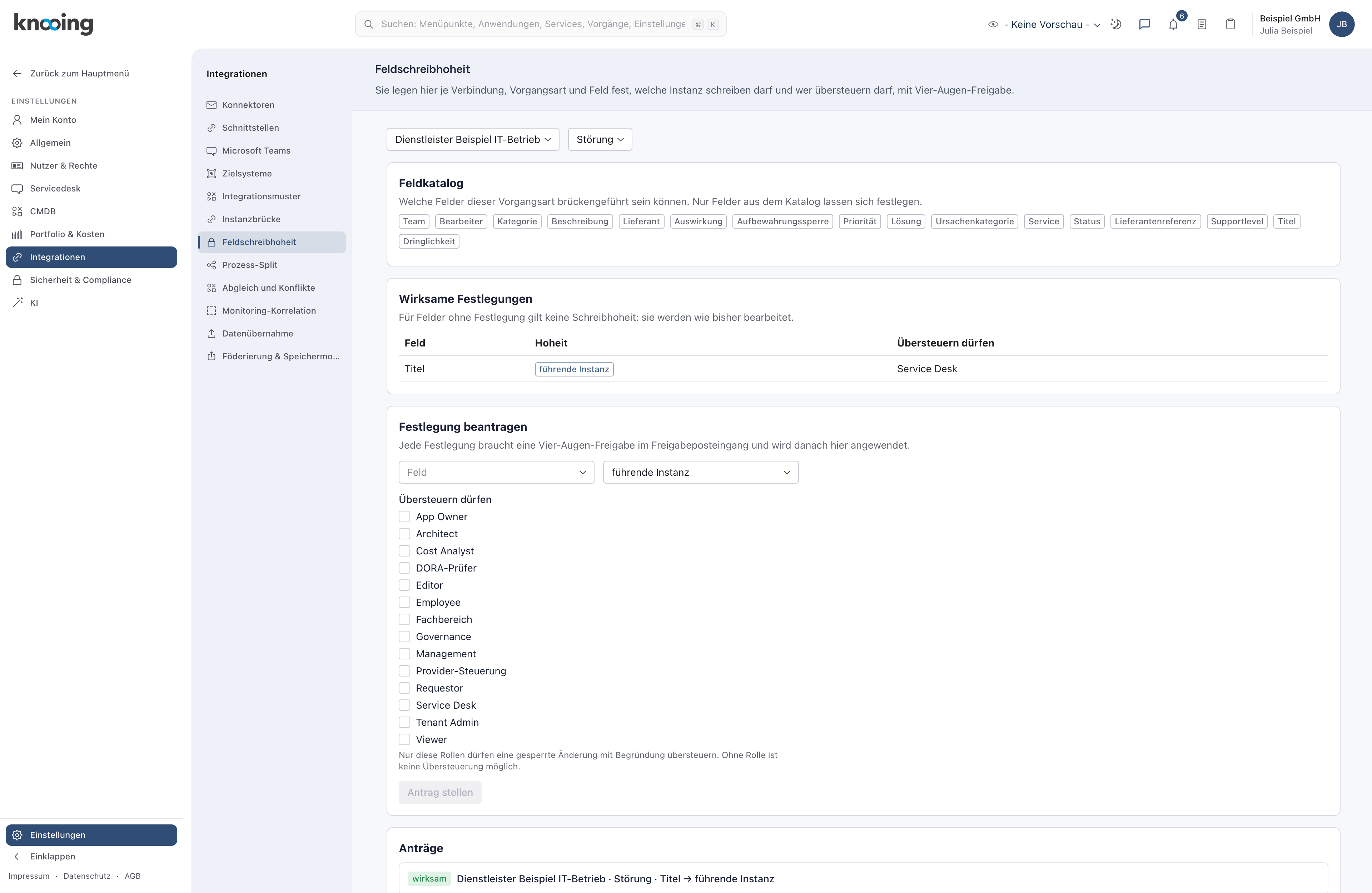Enable the Service Desk override checkbox
The width and height of the screenshot is (1372, 893).
pyautogui.click(x=405, y=705)
